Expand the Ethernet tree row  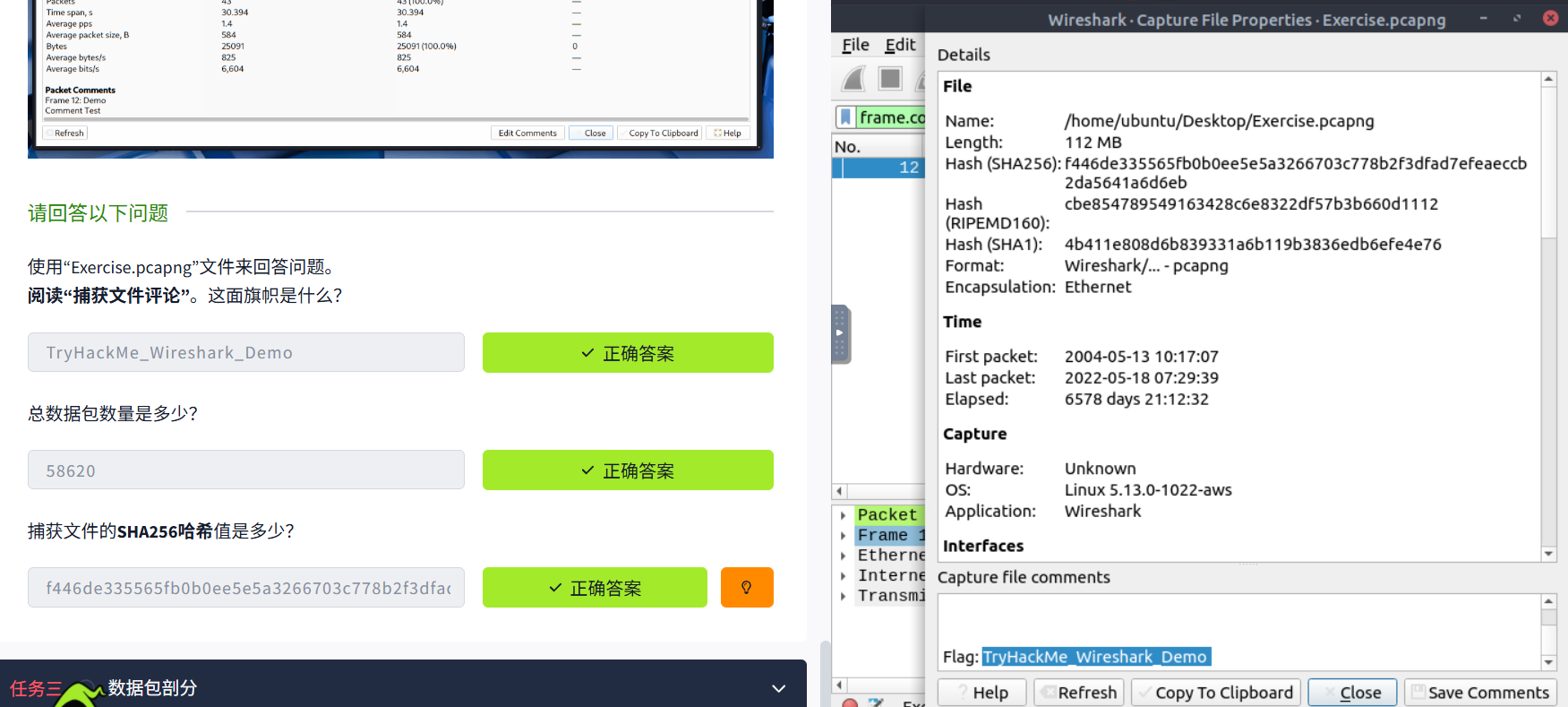pos(844,556)
